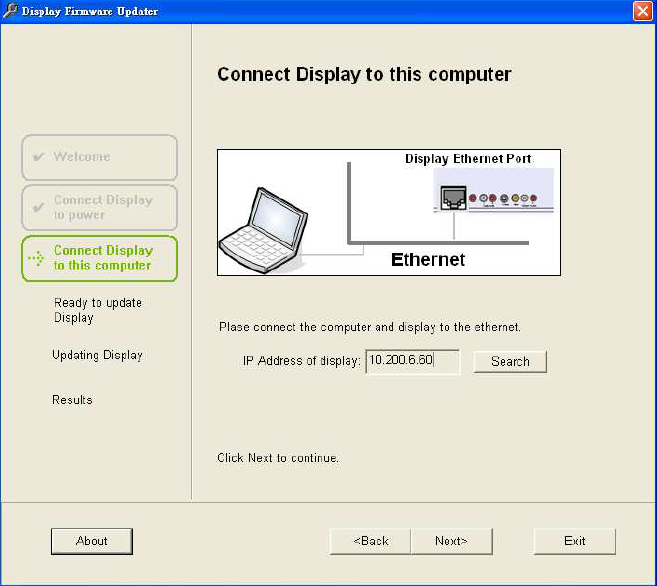Image resolution: width=657 pixels, height=586 pixels.
Task: Select the Welcome step in the sidebar
Action: pos(99,157)
